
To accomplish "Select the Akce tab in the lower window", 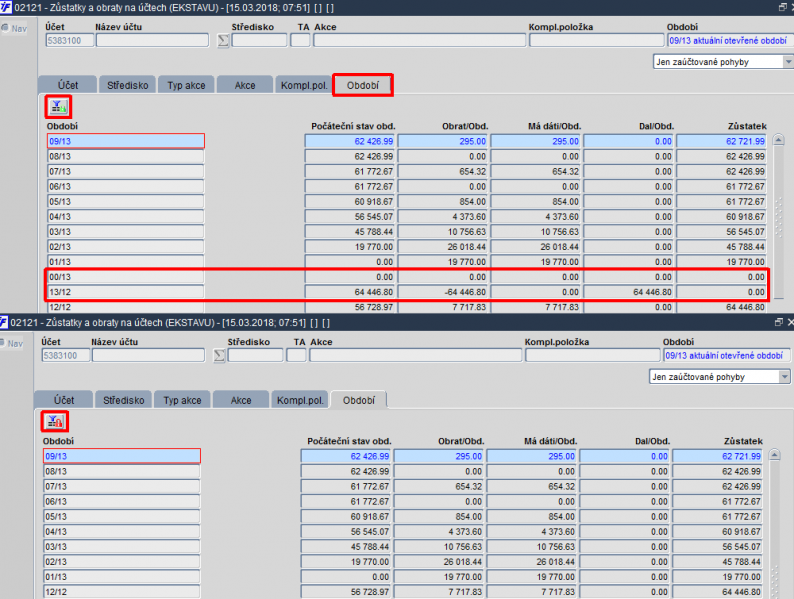I will 241,400.
